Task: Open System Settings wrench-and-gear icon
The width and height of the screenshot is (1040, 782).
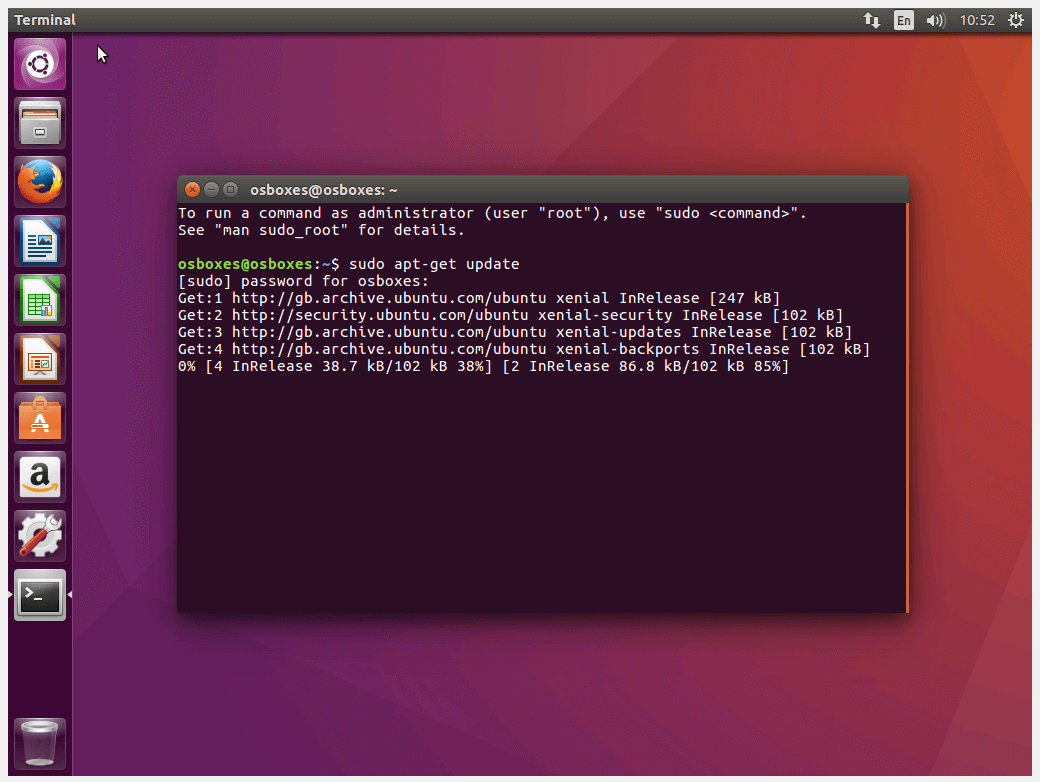Action: tap(40, 536)
